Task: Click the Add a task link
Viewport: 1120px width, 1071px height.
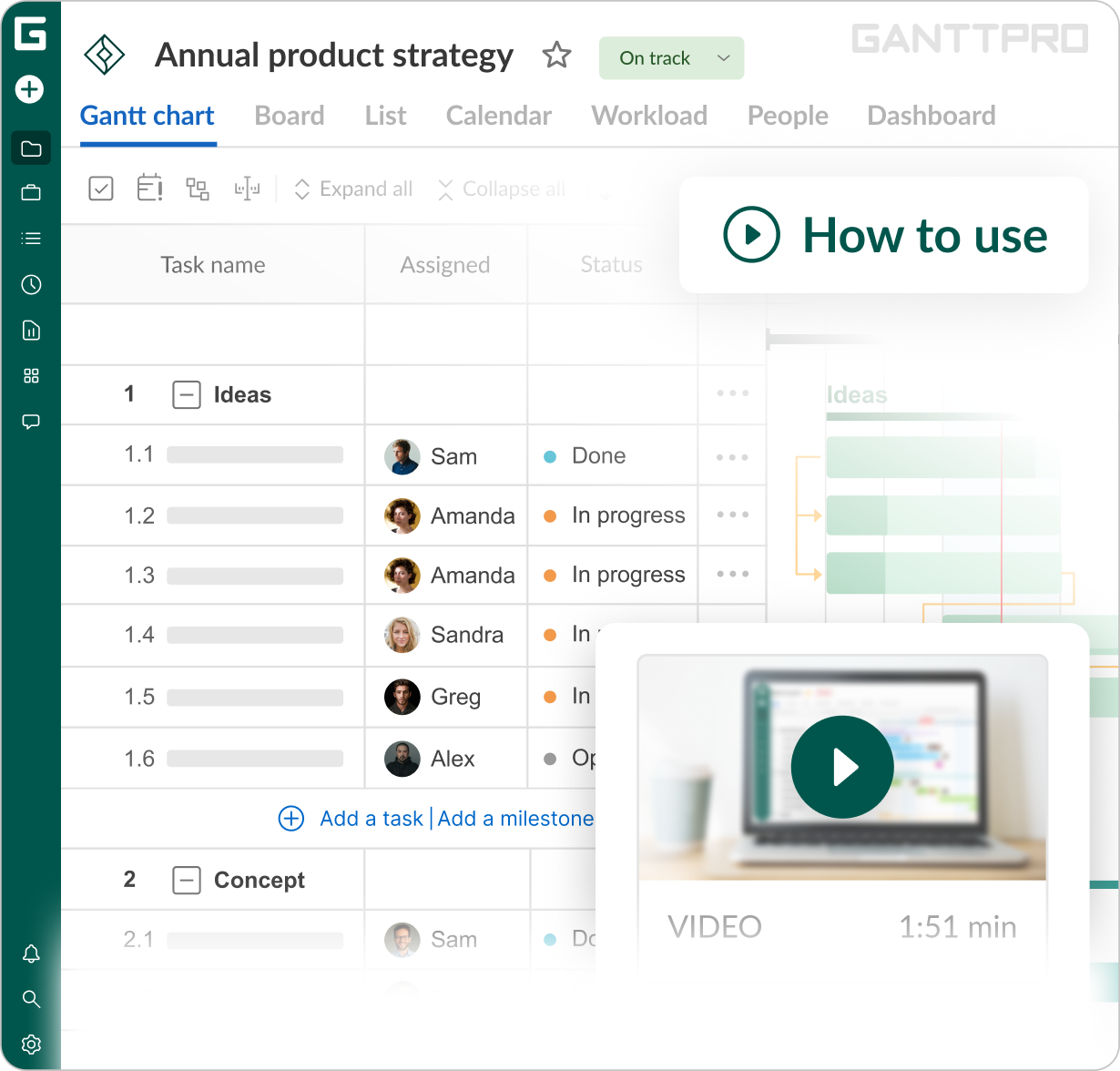Action: tap(372, 819)
